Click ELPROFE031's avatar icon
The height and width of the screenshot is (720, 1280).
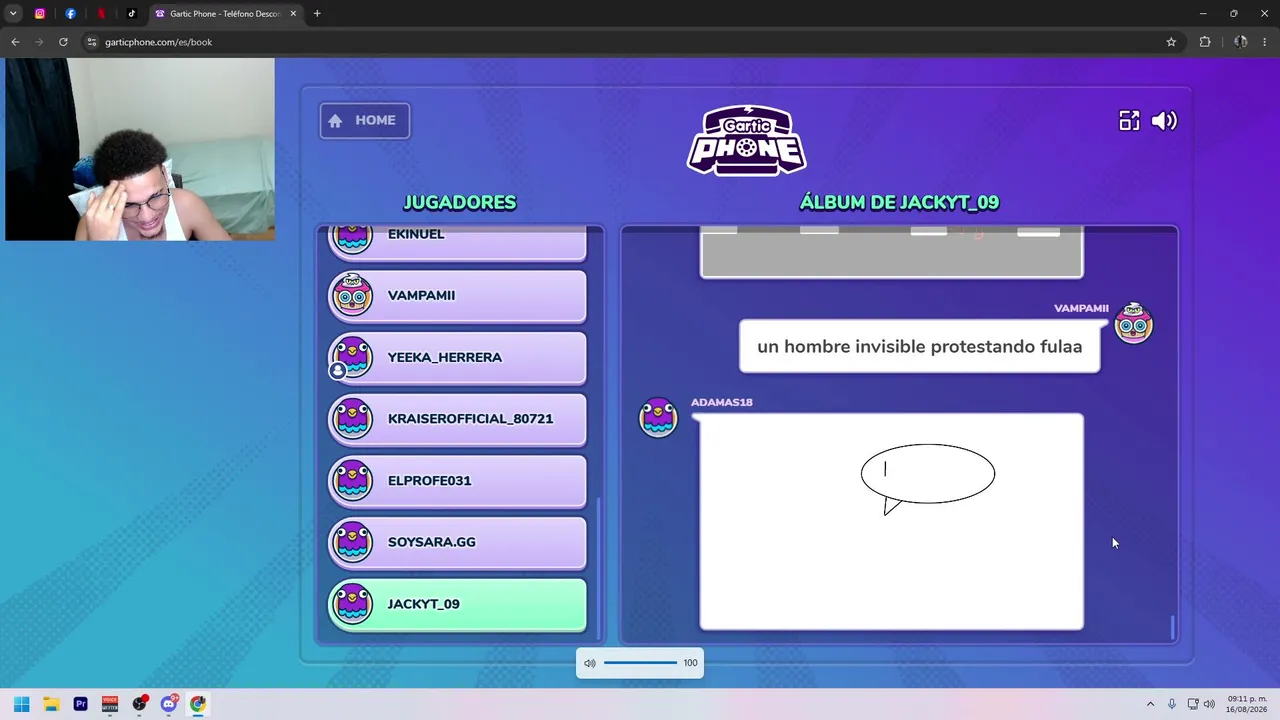coord(352,481)
